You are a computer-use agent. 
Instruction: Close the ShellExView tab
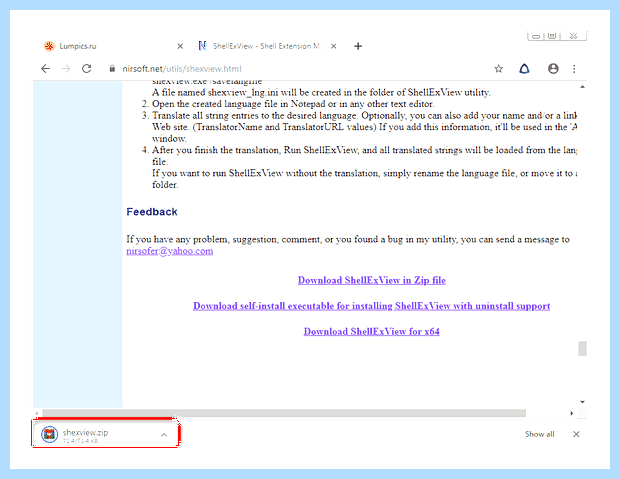pos(334,46)
